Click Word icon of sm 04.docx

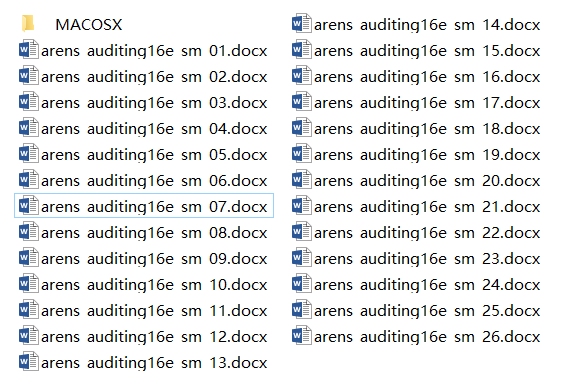(x=29, y=128)
